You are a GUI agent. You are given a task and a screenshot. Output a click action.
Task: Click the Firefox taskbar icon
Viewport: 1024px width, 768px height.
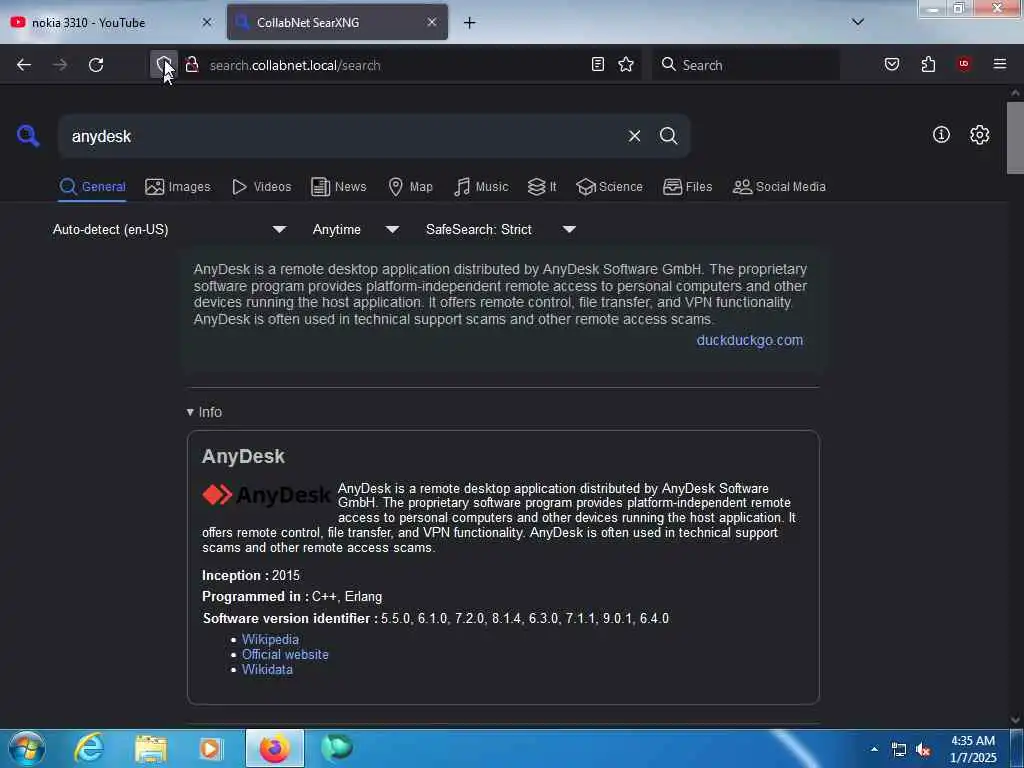274,748
